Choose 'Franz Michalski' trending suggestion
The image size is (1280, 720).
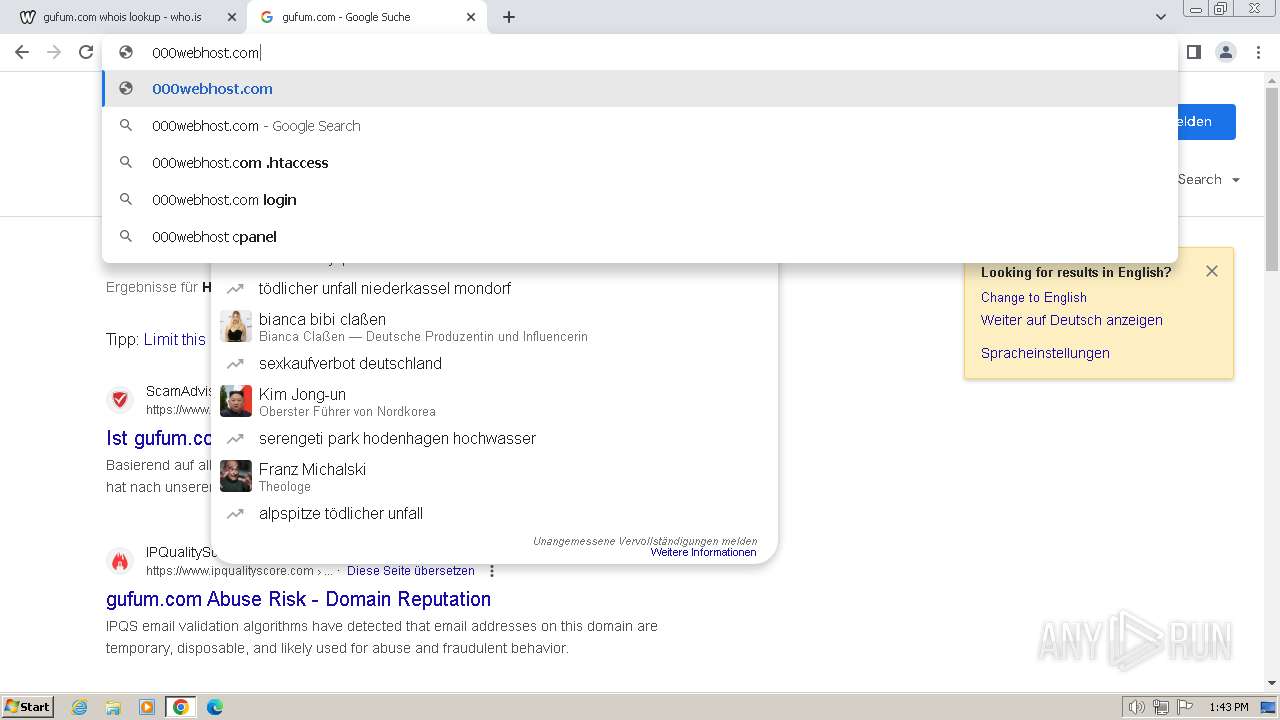(494, 476)
